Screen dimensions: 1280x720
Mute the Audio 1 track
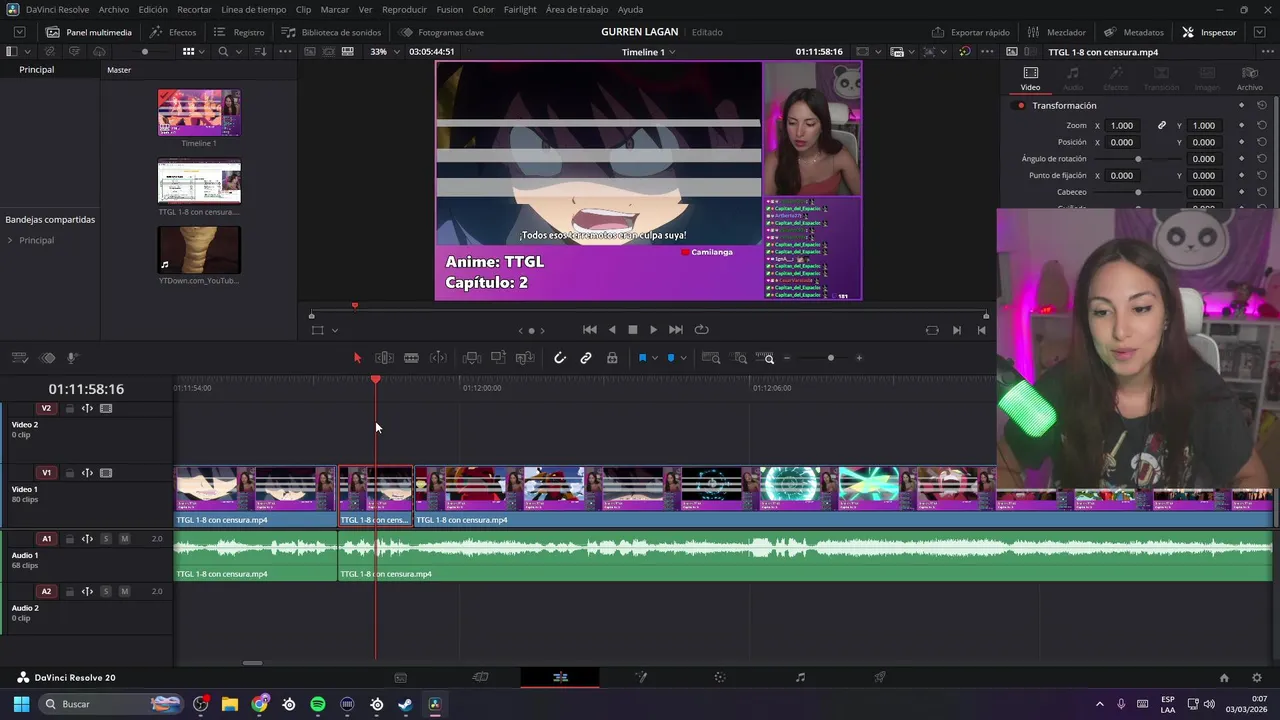pyautogui.click(x=124, y=539)
